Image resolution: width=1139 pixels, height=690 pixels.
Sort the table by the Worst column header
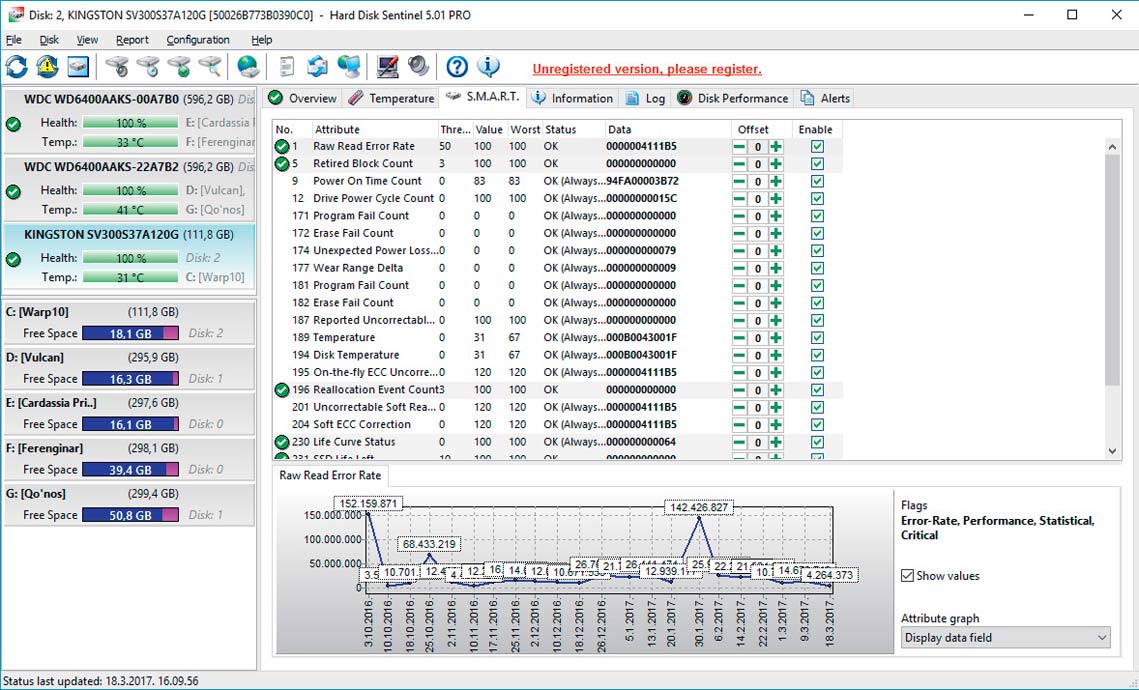[524, 129]
